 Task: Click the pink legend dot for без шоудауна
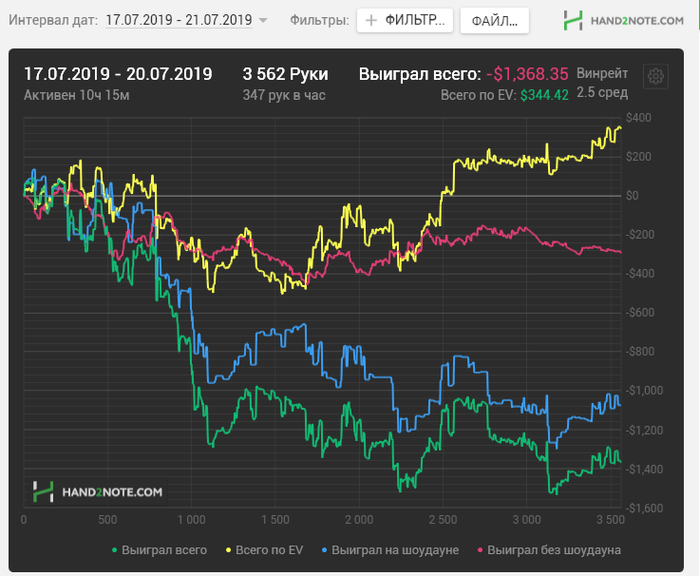point(480,551)
